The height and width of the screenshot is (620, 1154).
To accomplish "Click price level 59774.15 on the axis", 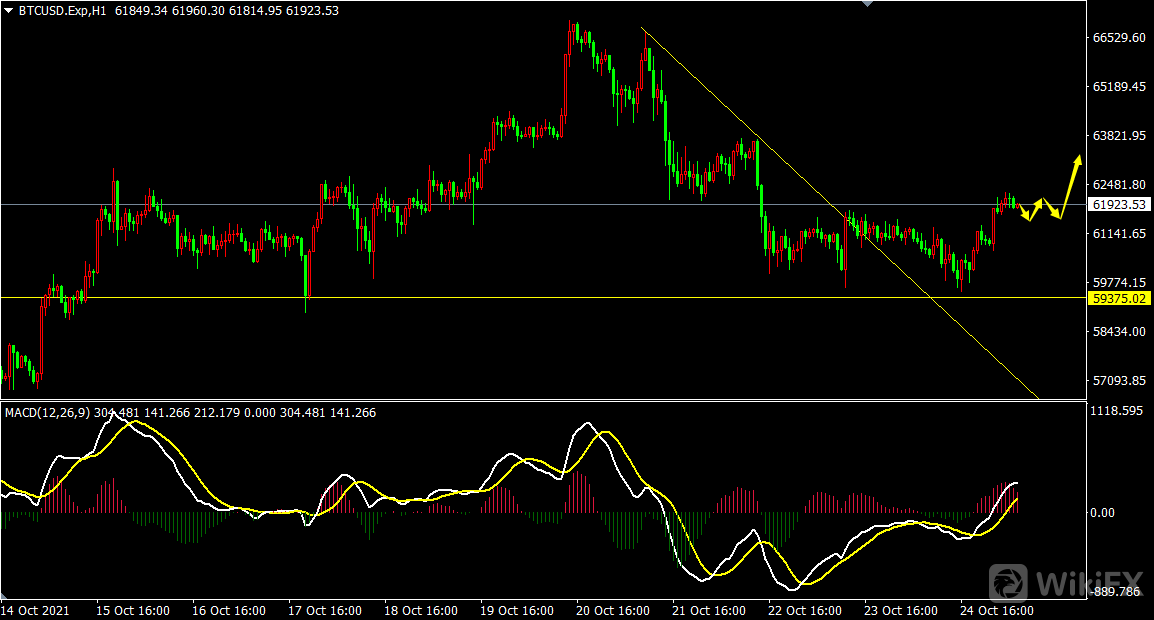I will pos(1119,283).
